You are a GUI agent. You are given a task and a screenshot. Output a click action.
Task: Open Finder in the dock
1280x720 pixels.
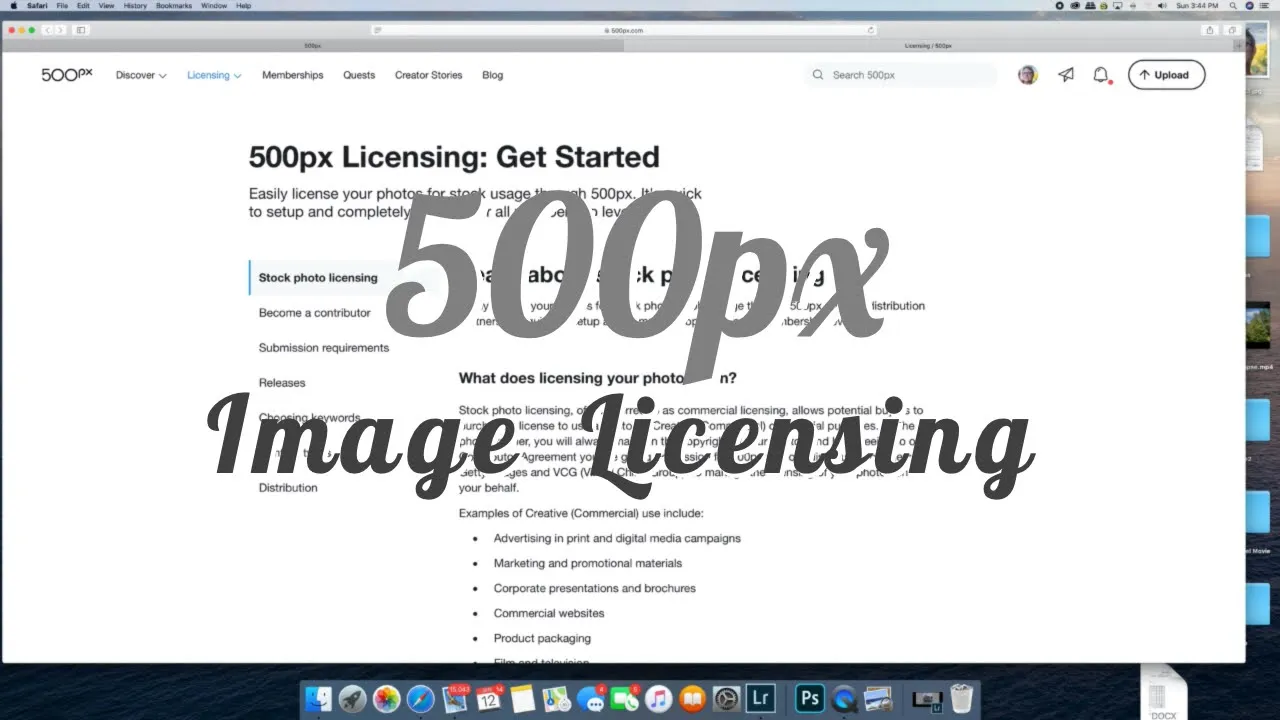(x=319, y=699)
